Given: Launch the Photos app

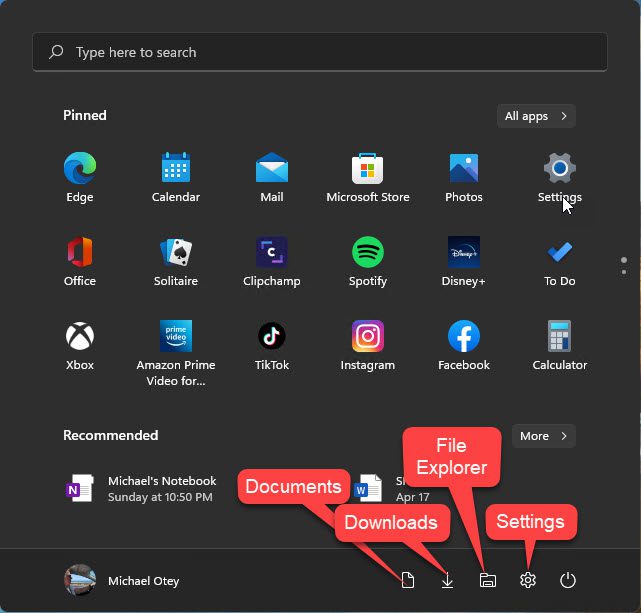Looking at the screenshot, I should [464, 177].
